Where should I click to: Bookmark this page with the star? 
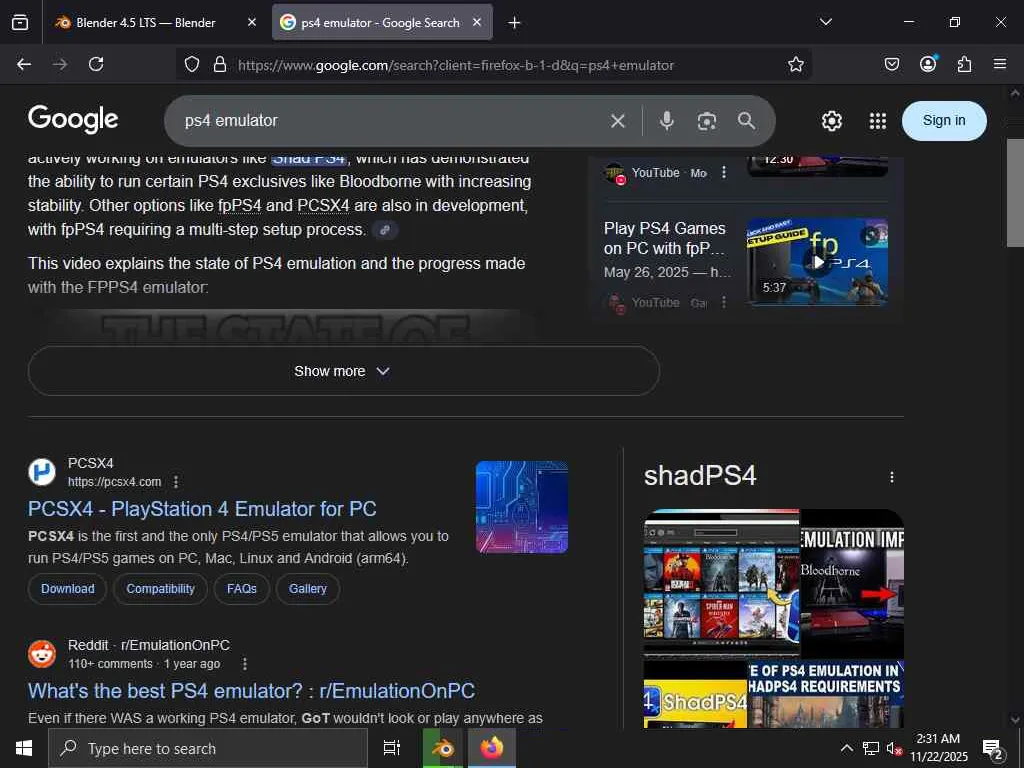click(795, 64)
